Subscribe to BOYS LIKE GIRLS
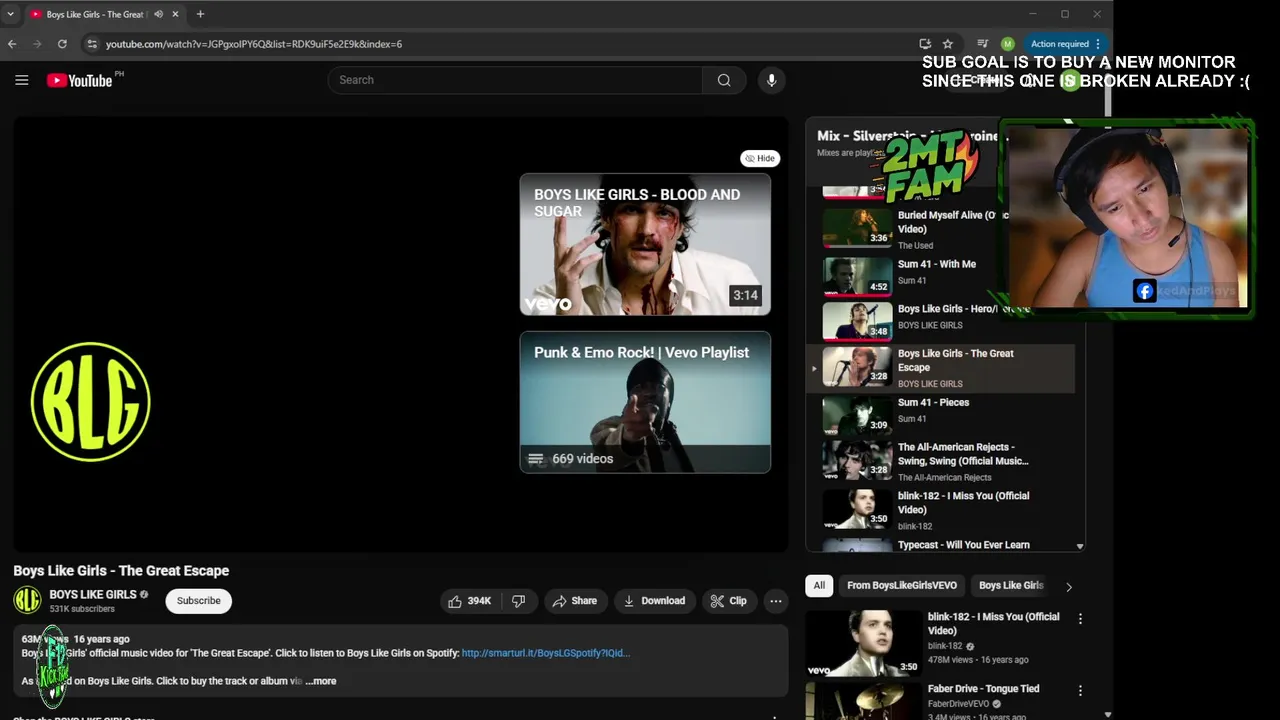The image size is (1280, 720). coord(199,600)
